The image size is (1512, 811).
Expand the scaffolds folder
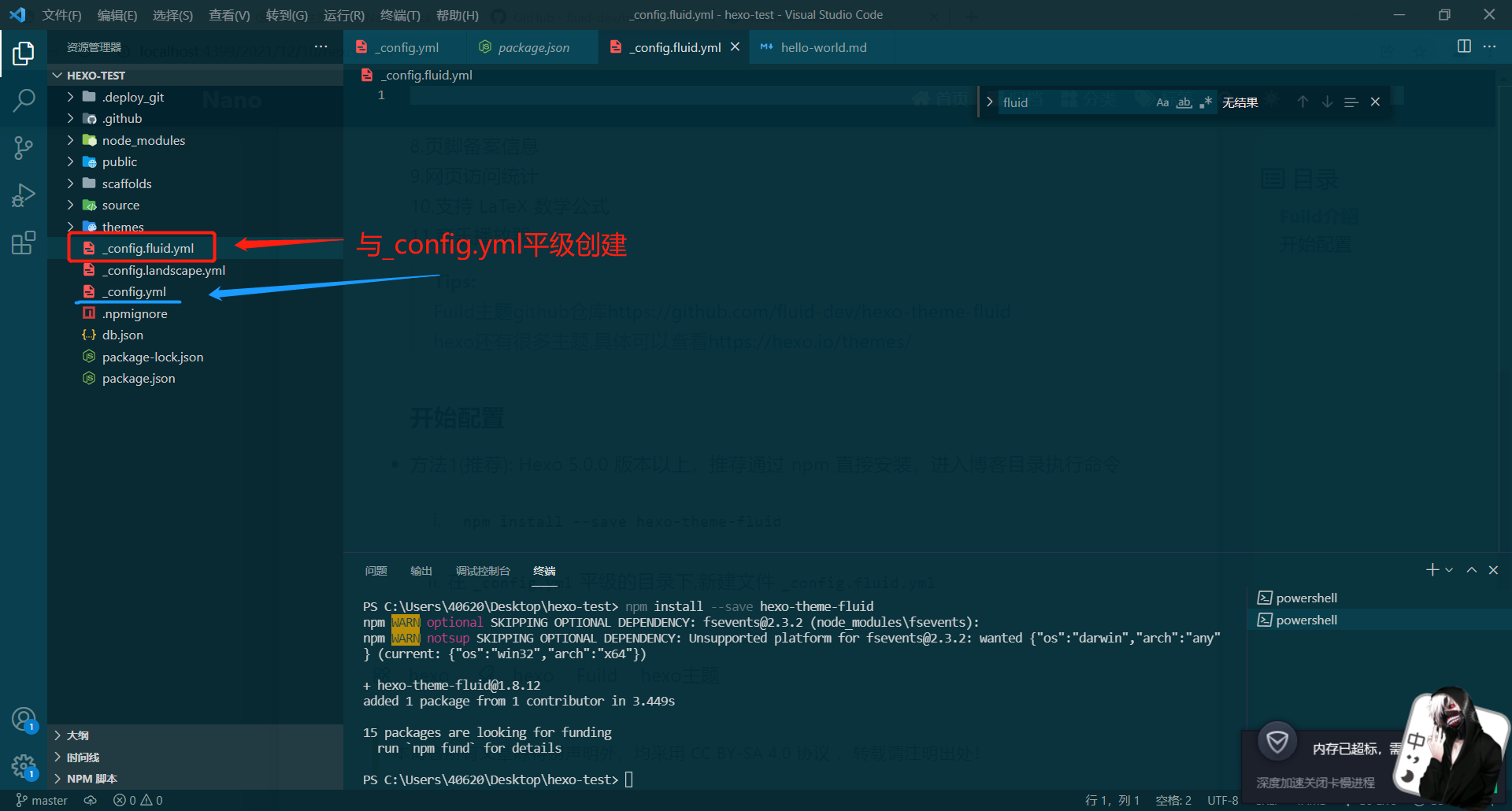[197, 183]
